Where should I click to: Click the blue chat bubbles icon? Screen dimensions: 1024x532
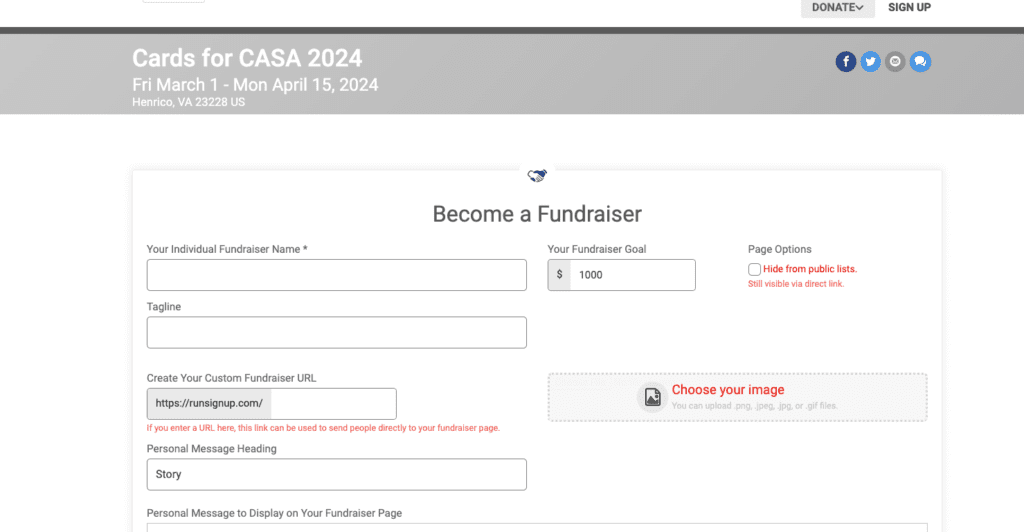point(921,62)
